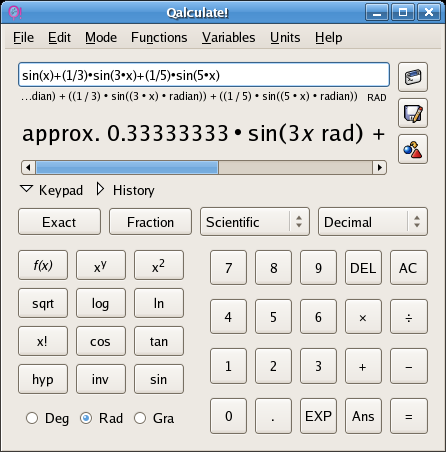Click digit 9 on keypad
This screenshot has height=452, width=446.
318,268
